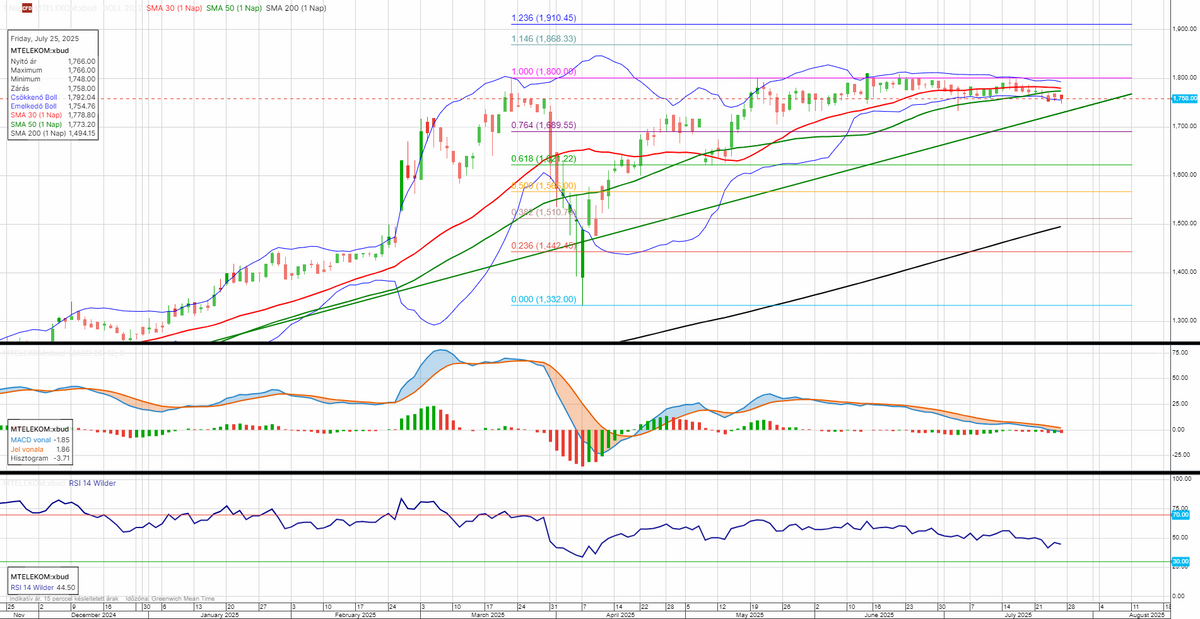The image size is (1200, 619).
Task: Click the blue 70.00 RSI level tag
Action: 1181,515
